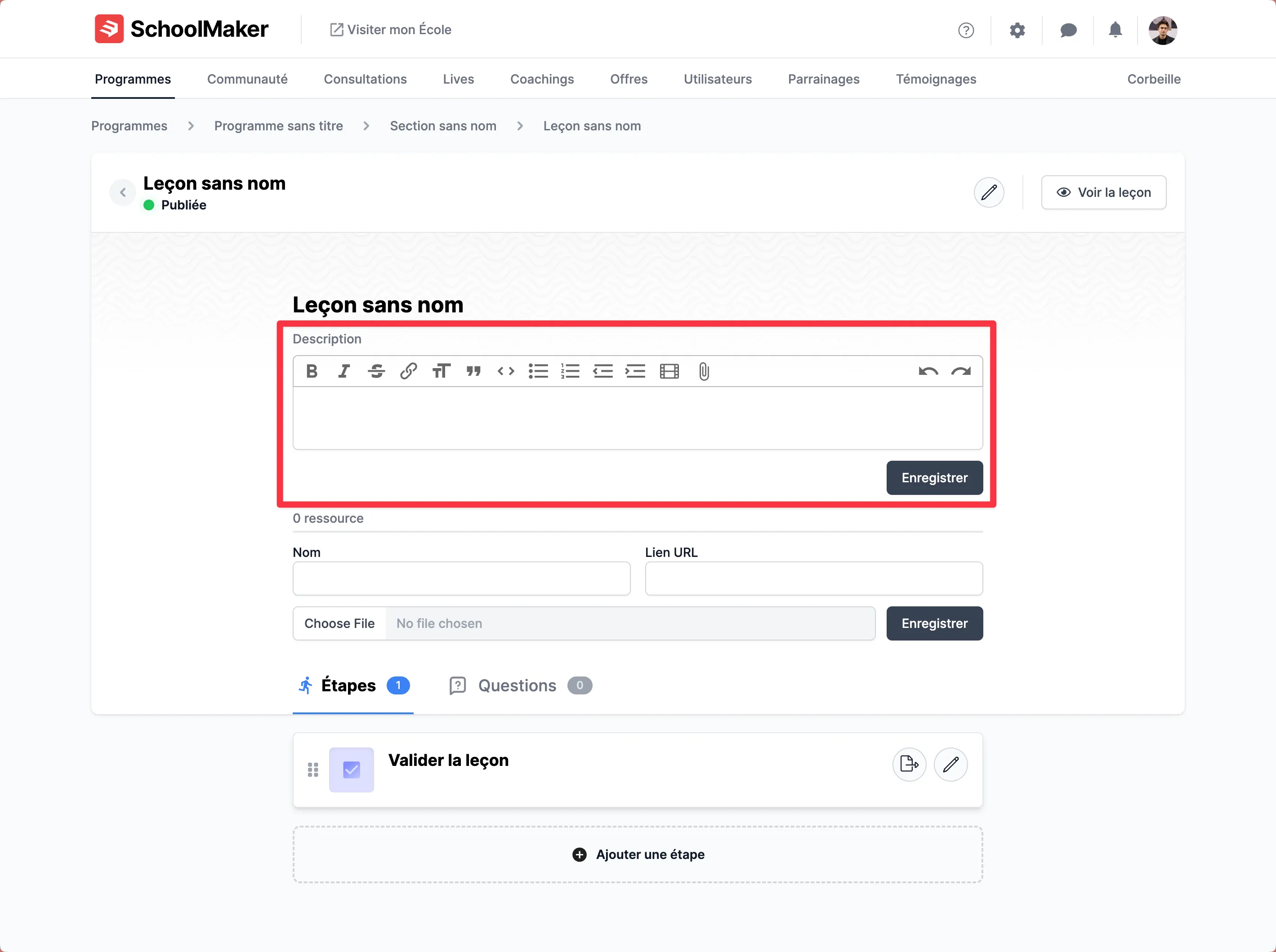The height and width of the screenshot is (952, 1276).
Task: Redo last edit in description editor
Action: pyautogui.click(x=961, y=371)
